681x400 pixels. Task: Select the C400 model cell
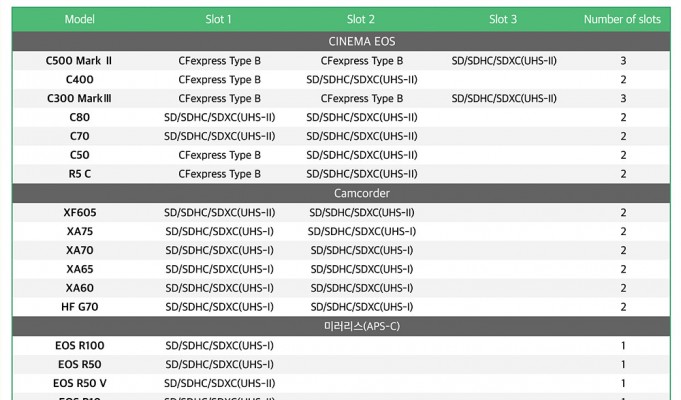click(79, 79)
